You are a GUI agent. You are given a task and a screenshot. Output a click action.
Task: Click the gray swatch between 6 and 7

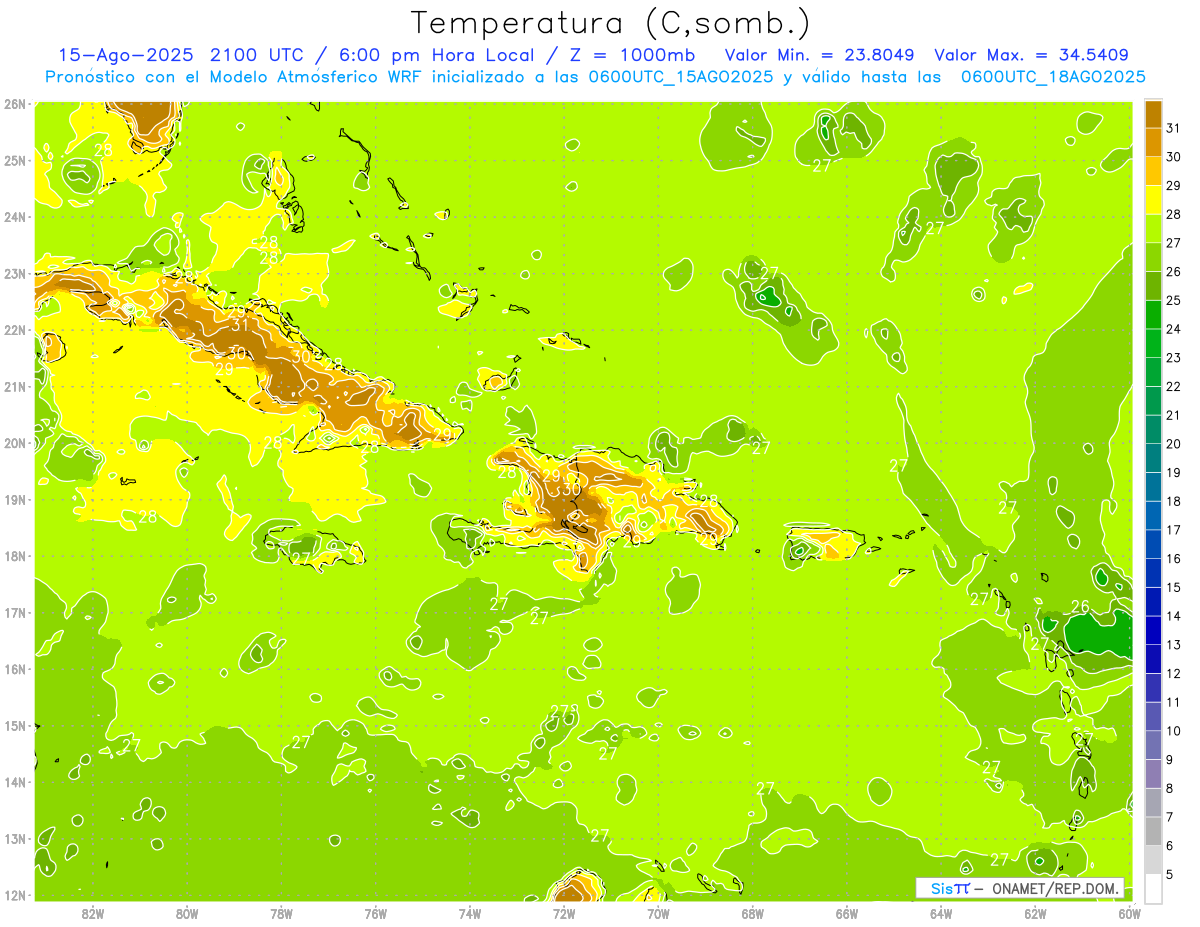1153,831
